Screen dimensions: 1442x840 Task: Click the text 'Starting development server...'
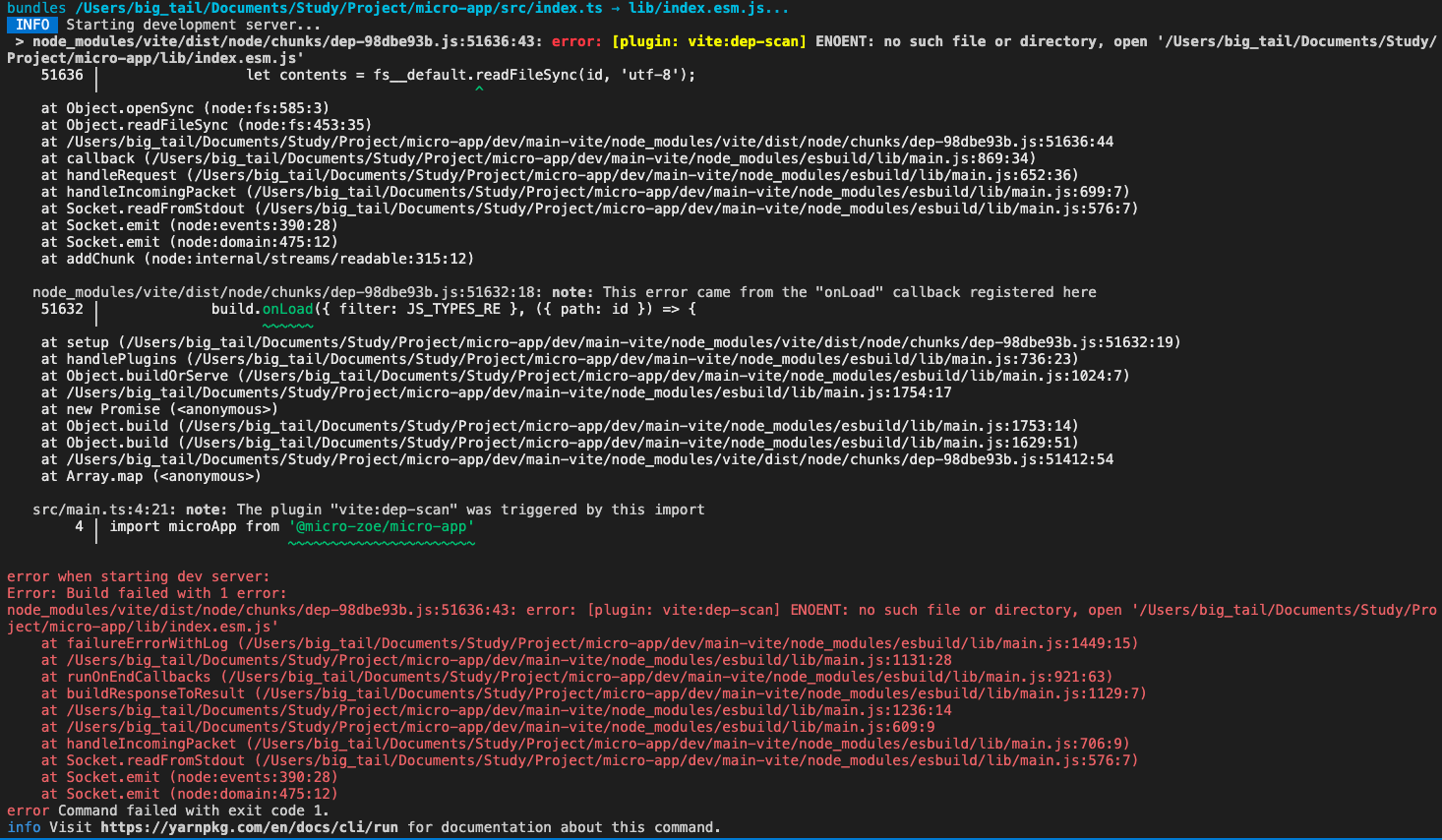point(194,25)
